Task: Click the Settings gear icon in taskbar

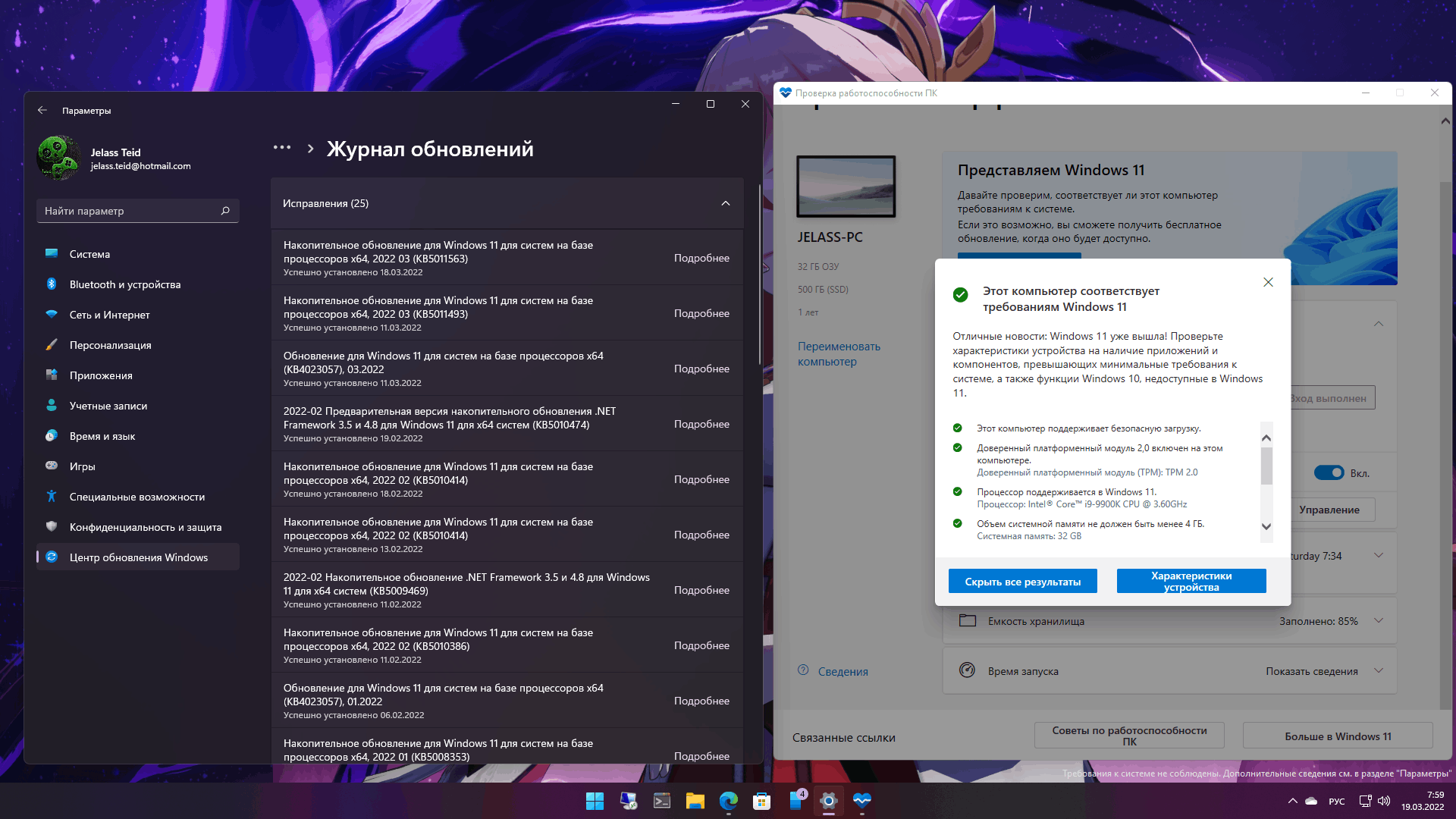Action: (828, 801)
